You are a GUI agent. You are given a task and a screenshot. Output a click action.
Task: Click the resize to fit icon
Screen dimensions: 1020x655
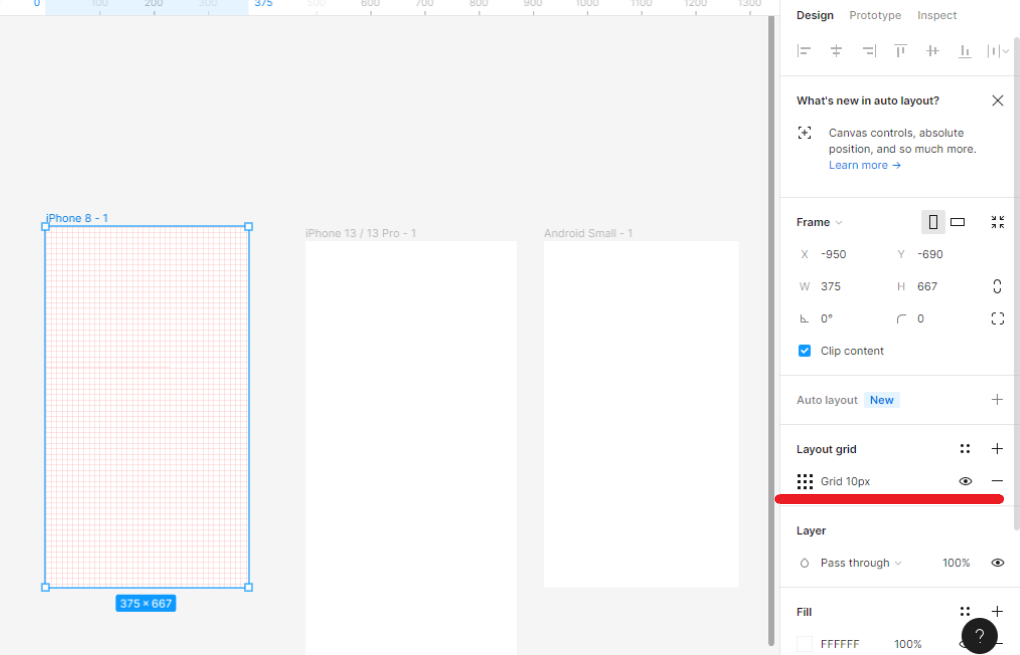[997, 222]
